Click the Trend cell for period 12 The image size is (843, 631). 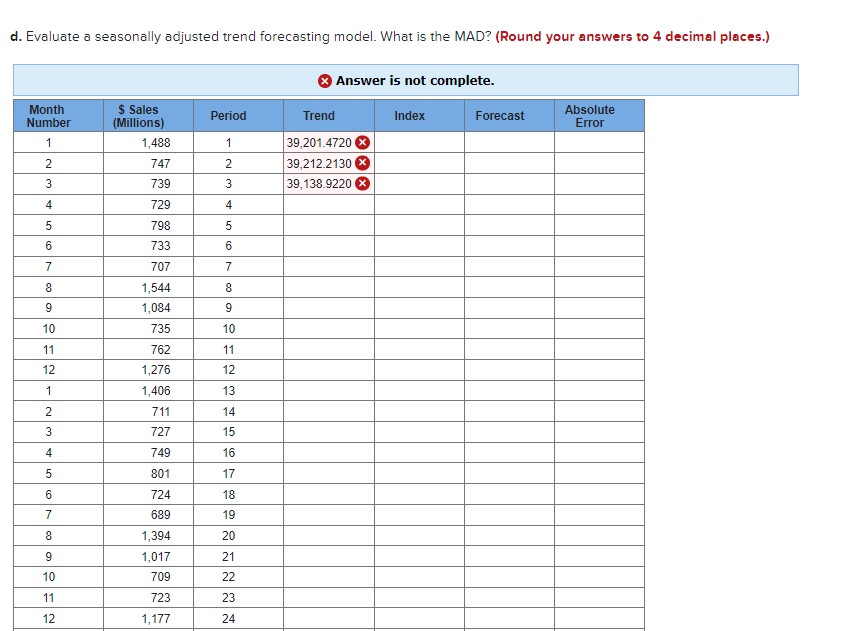tap(329, 370)
